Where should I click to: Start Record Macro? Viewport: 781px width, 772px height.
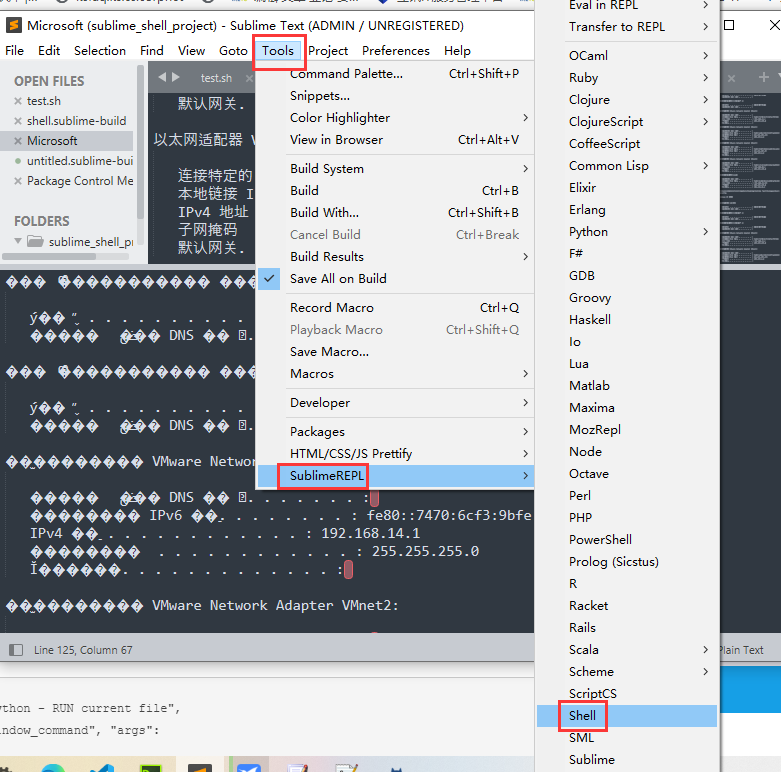tap(395, 308)
